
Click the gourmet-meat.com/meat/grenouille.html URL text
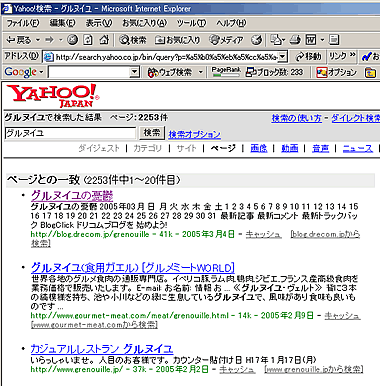pos(130,315)
